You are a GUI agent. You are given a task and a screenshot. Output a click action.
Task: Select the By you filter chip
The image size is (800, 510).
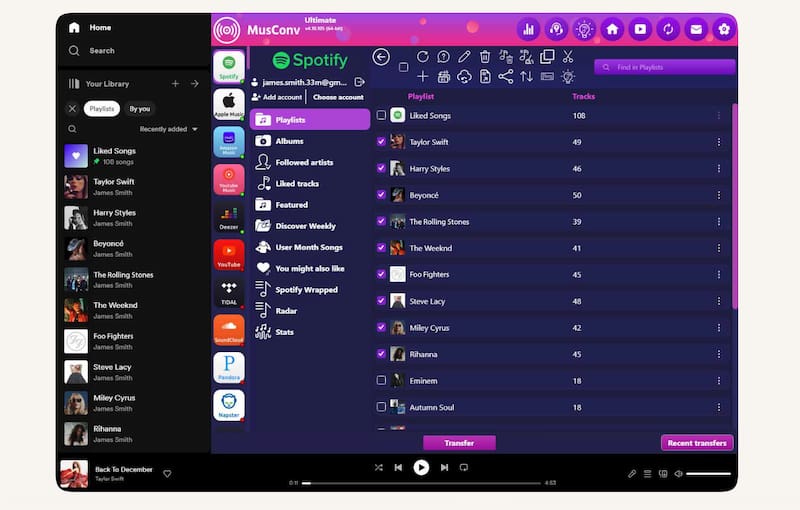(x=140, y=109)
